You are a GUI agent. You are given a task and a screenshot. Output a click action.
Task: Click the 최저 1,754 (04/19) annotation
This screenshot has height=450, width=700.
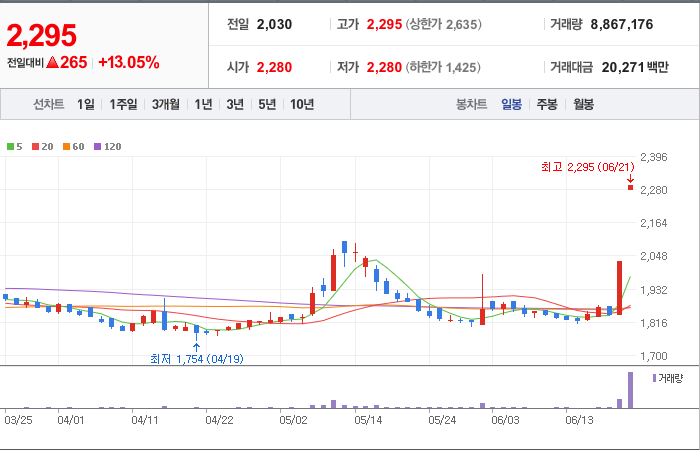tap(197, 358)
